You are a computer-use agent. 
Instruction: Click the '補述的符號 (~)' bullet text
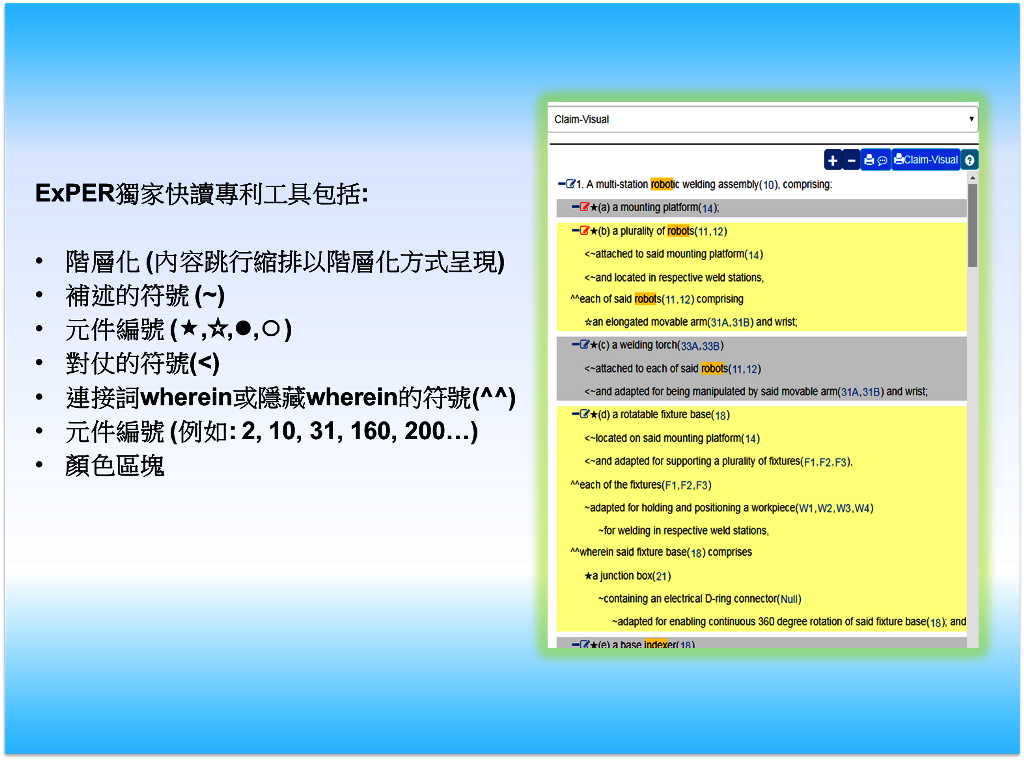click(x=145, y=296)
